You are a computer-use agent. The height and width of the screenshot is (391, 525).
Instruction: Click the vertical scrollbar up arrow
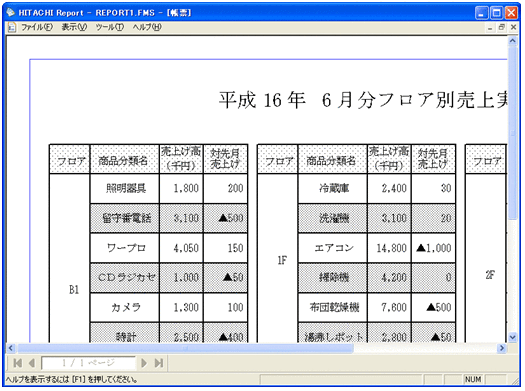tap(512, 41)
